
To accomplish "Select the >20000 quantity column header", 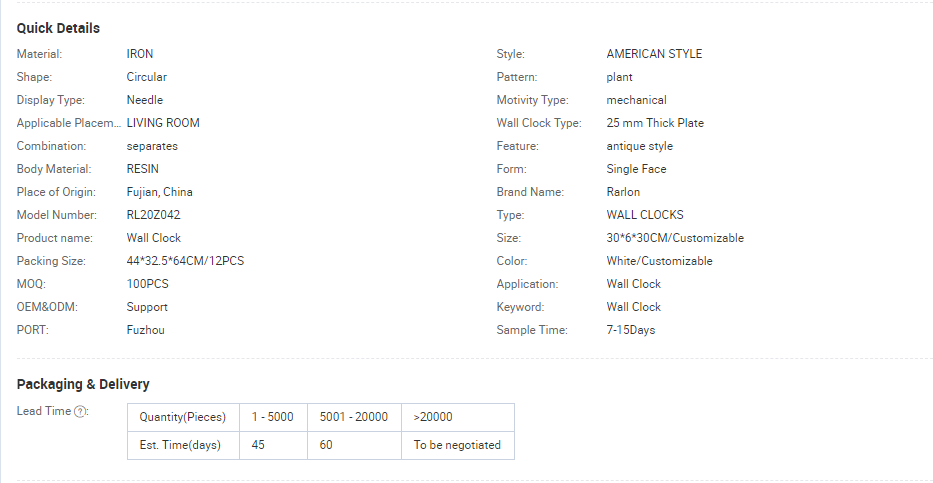I will tap(433, 417).
